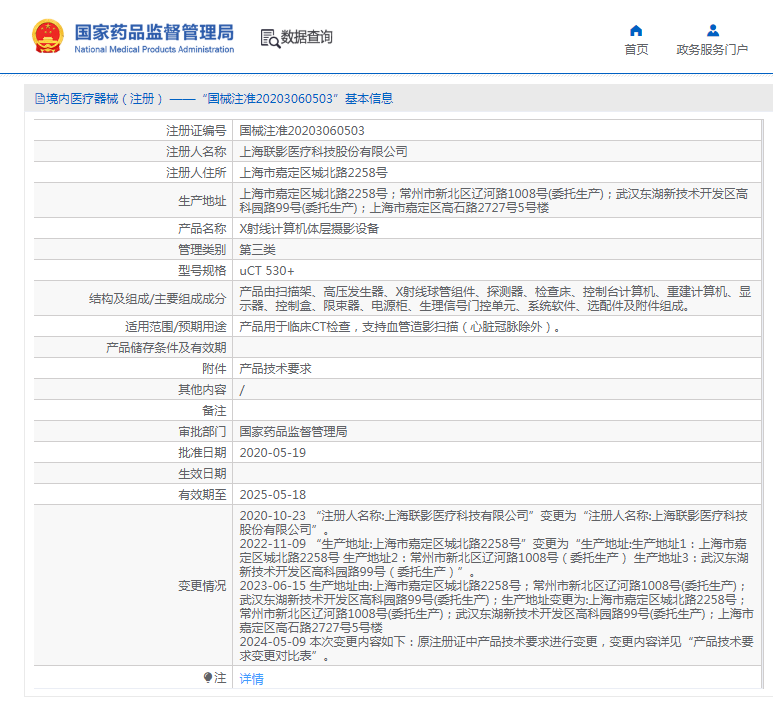The height and width of the screenshot is (702, 773).
Task: Open 政务服务门户 portal link text
Action: [x=712, y=50]
